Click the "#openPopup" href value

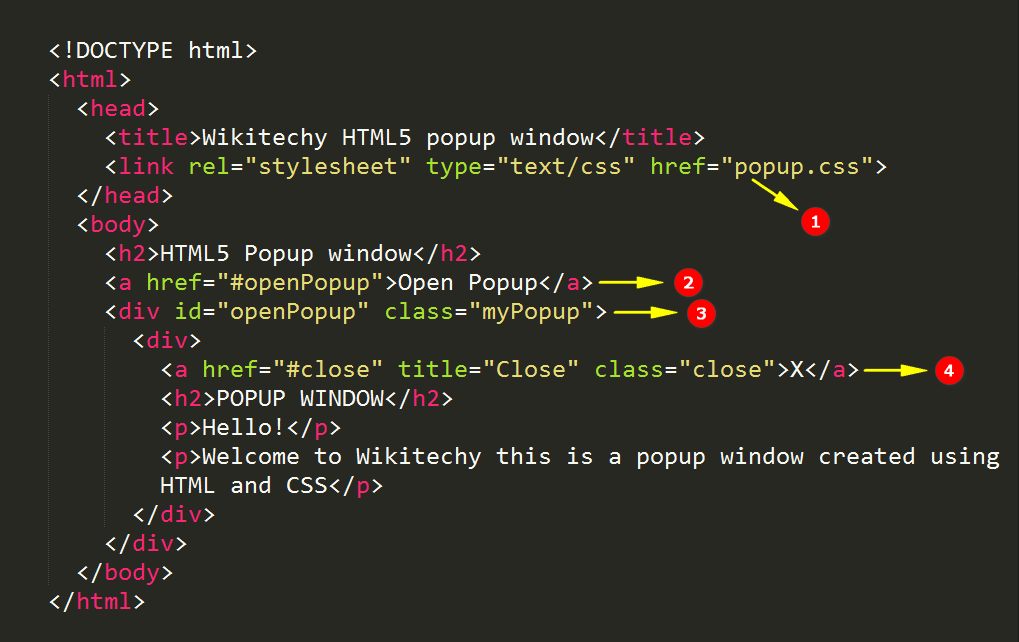click(x=300, y=283)
